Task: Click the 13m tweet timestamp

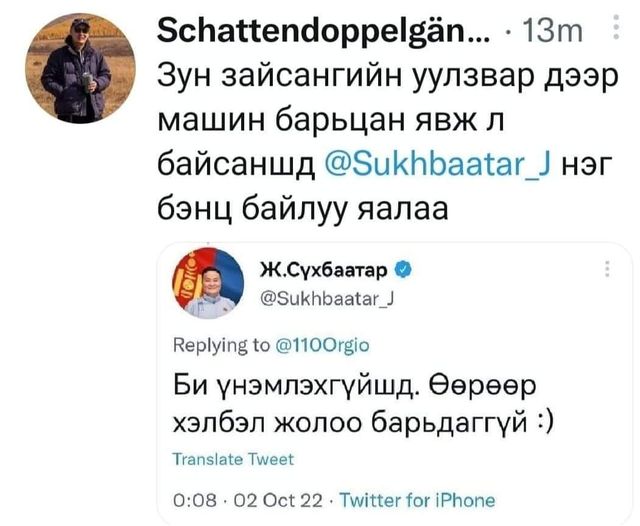Action: coord(553,31)
